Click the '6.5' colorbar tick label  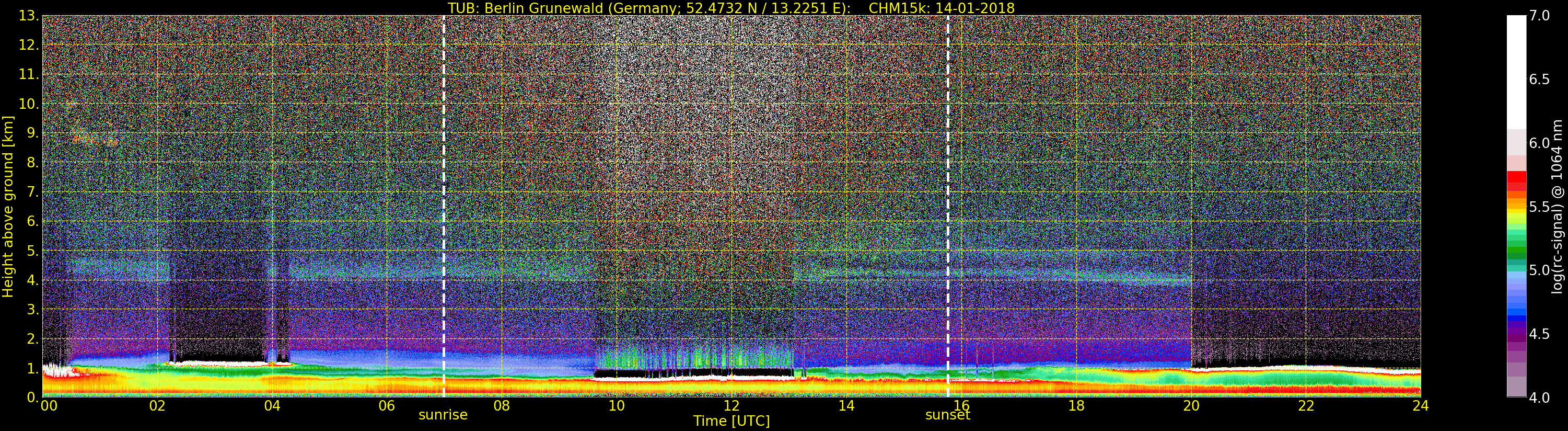coord(1539,80)
